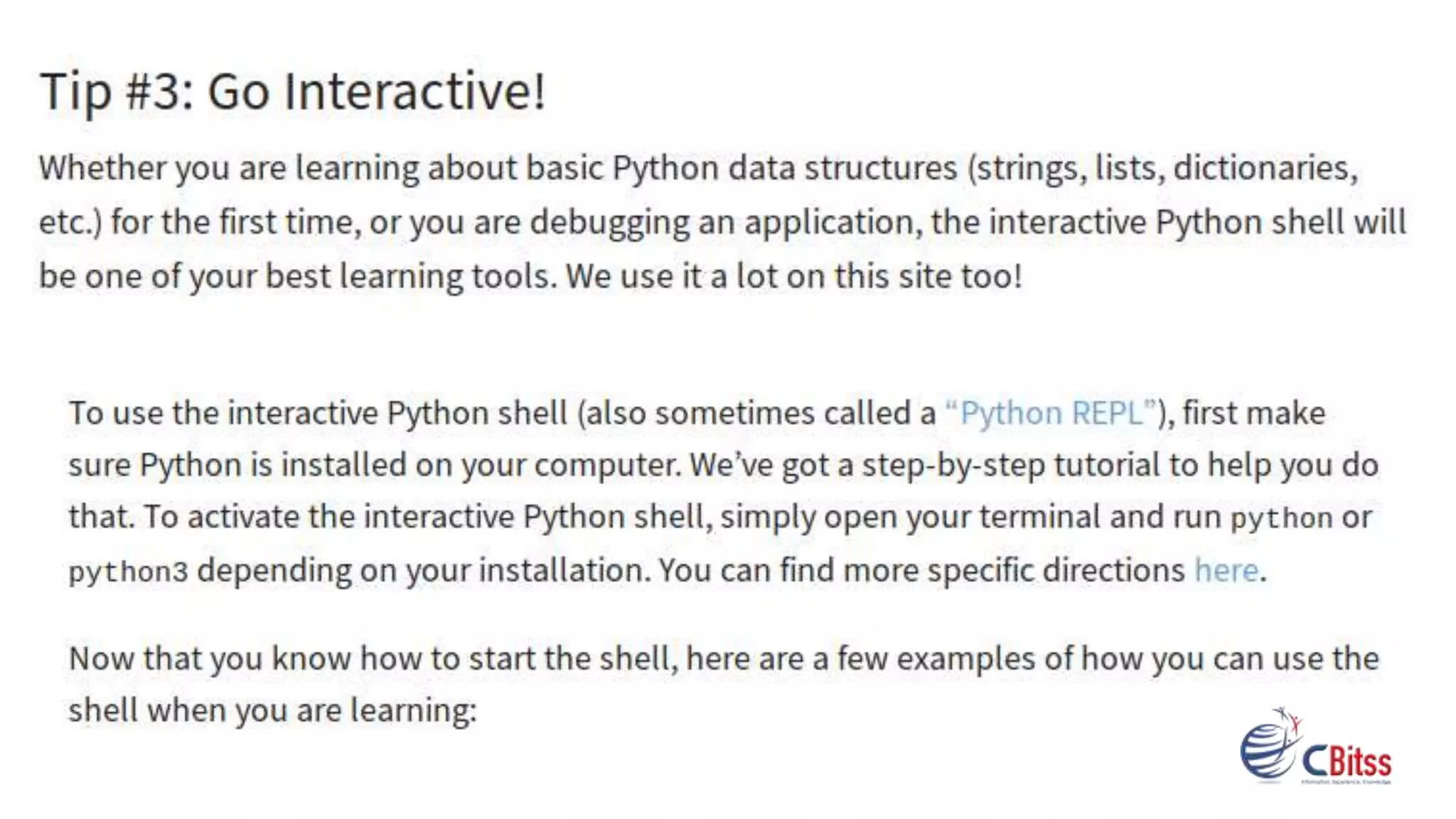
Task: Click the words "shell when you are learning:"
Action: (272, 710)
